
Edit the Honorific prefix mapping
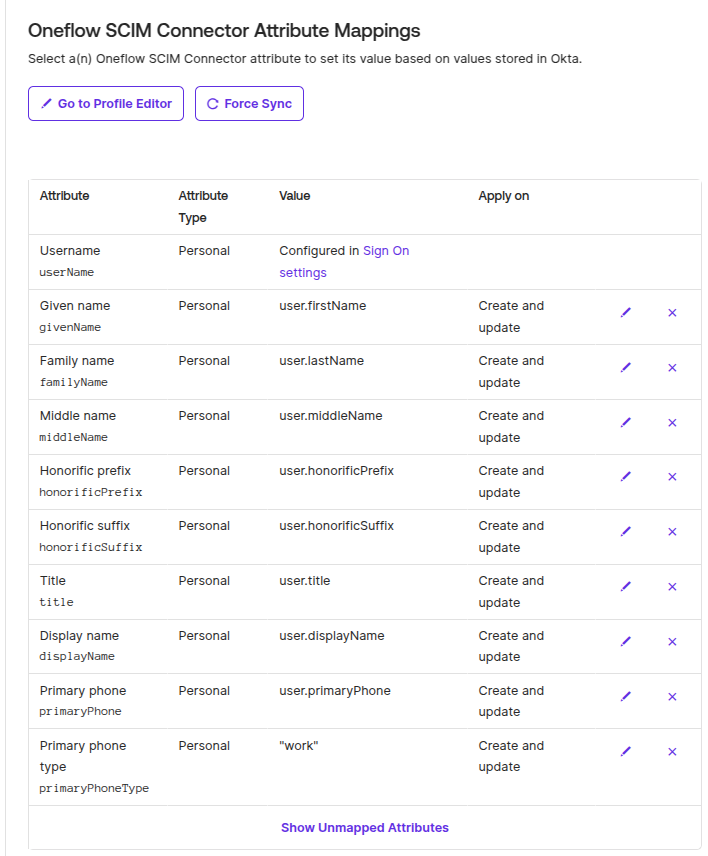tap(626, 477)
